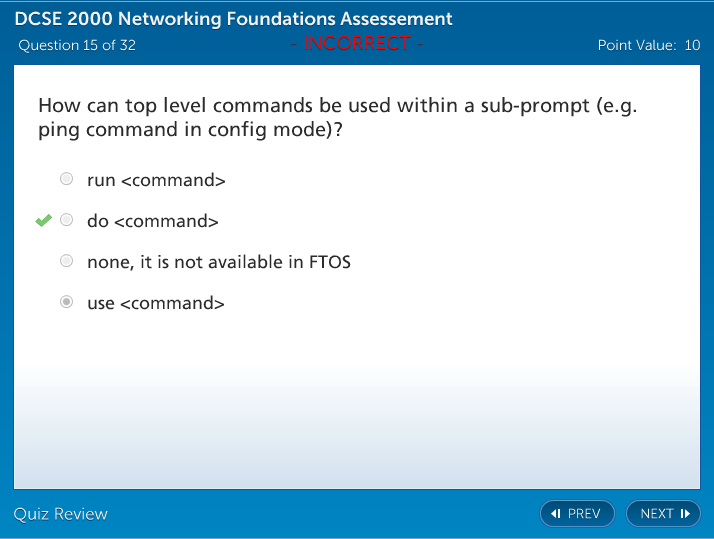Choose the "none, it is not available" radio button

(66, 261)
